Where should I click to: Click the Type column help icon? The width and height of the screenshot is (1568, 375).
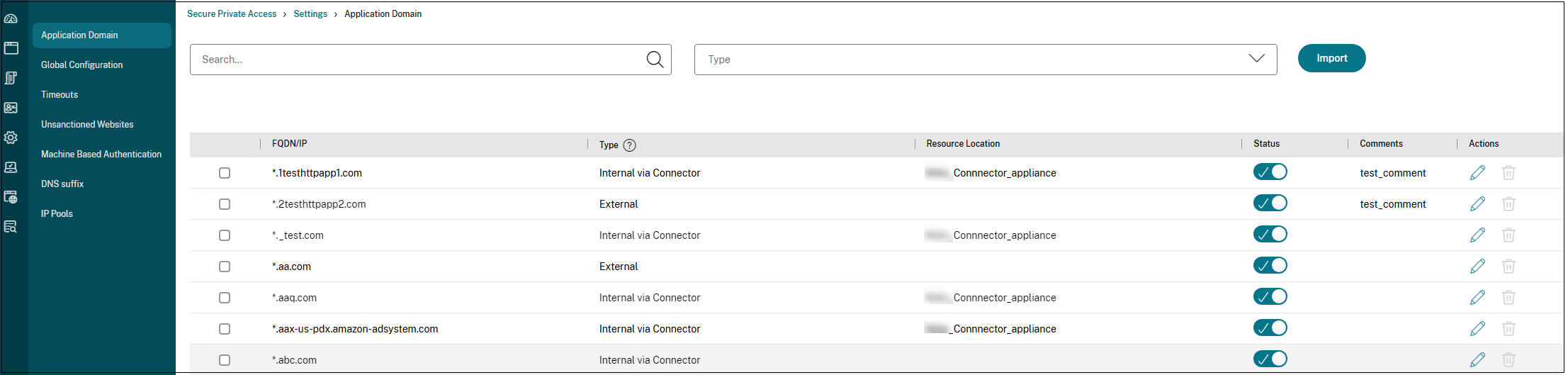[x=629, y=145]
